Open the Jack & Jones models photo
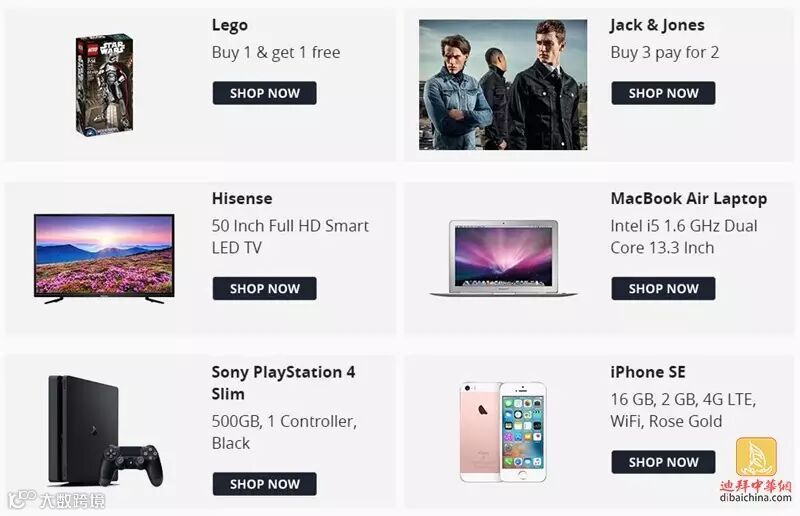The image size is (800, 516). (503, 85)
